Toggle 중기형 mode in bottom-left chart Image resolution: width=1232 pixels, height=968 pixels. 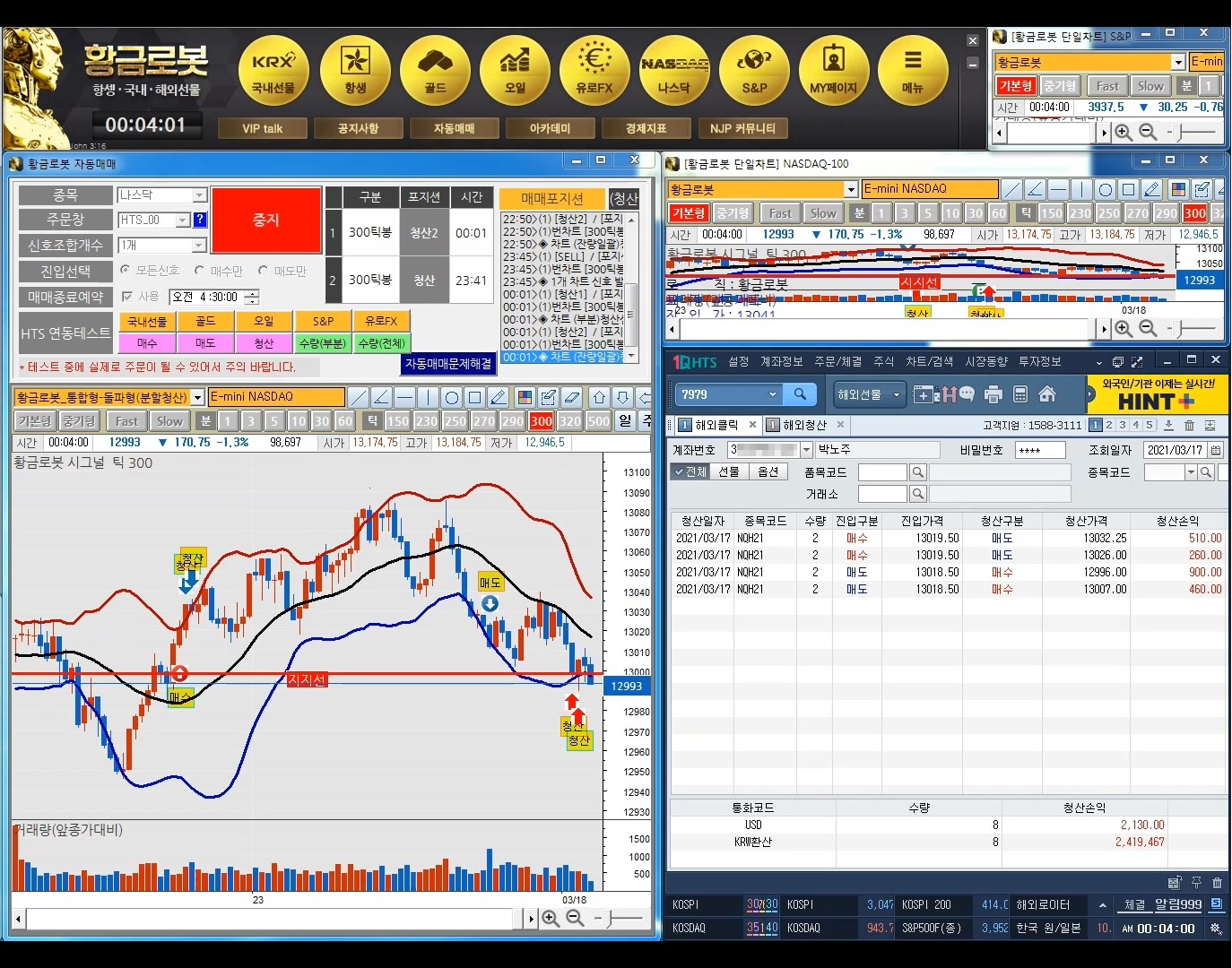[79, 421]
